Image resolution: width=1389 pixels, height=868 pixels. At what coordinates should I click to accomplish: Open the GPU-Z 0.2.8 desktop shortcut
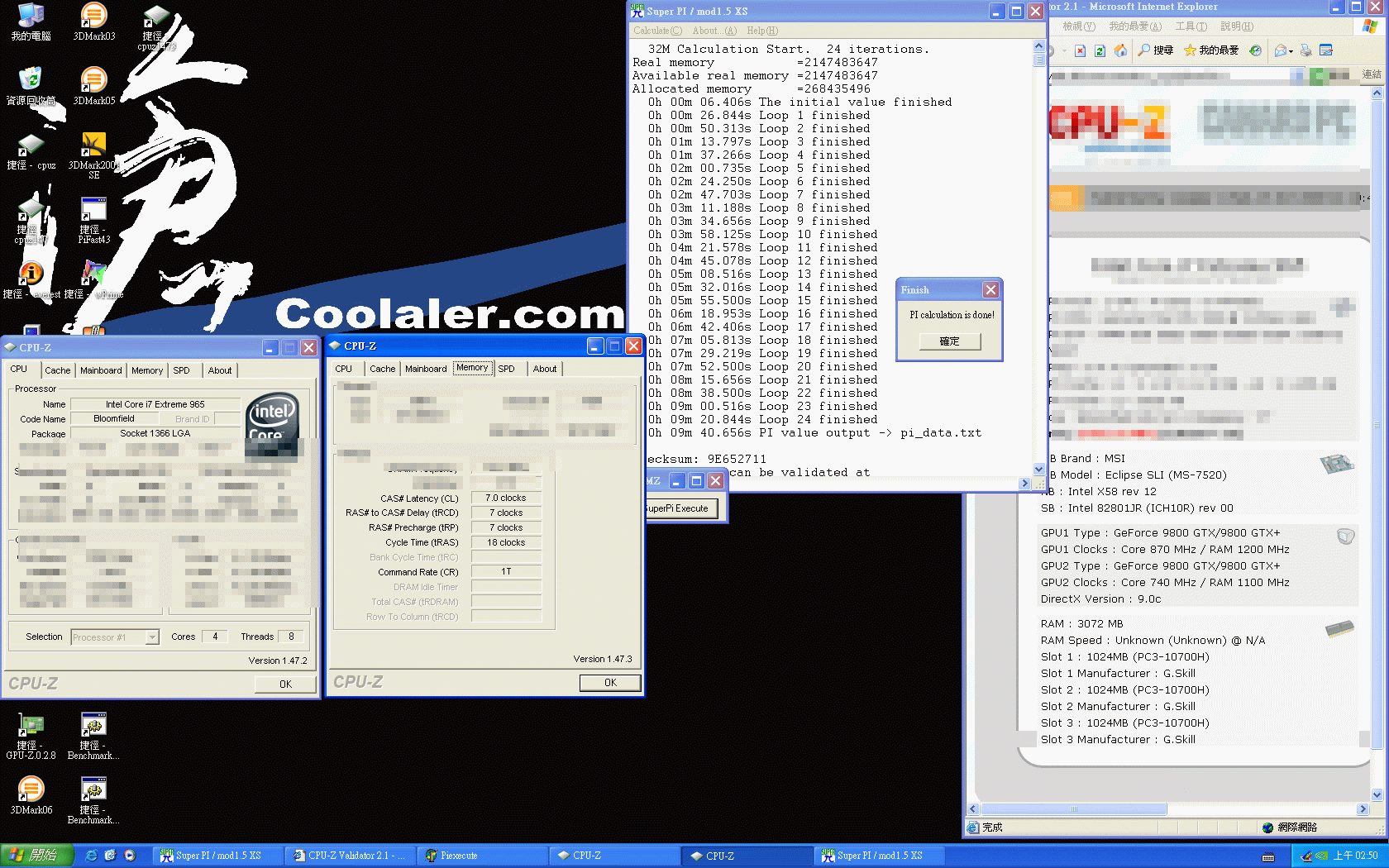pos(31,736)
